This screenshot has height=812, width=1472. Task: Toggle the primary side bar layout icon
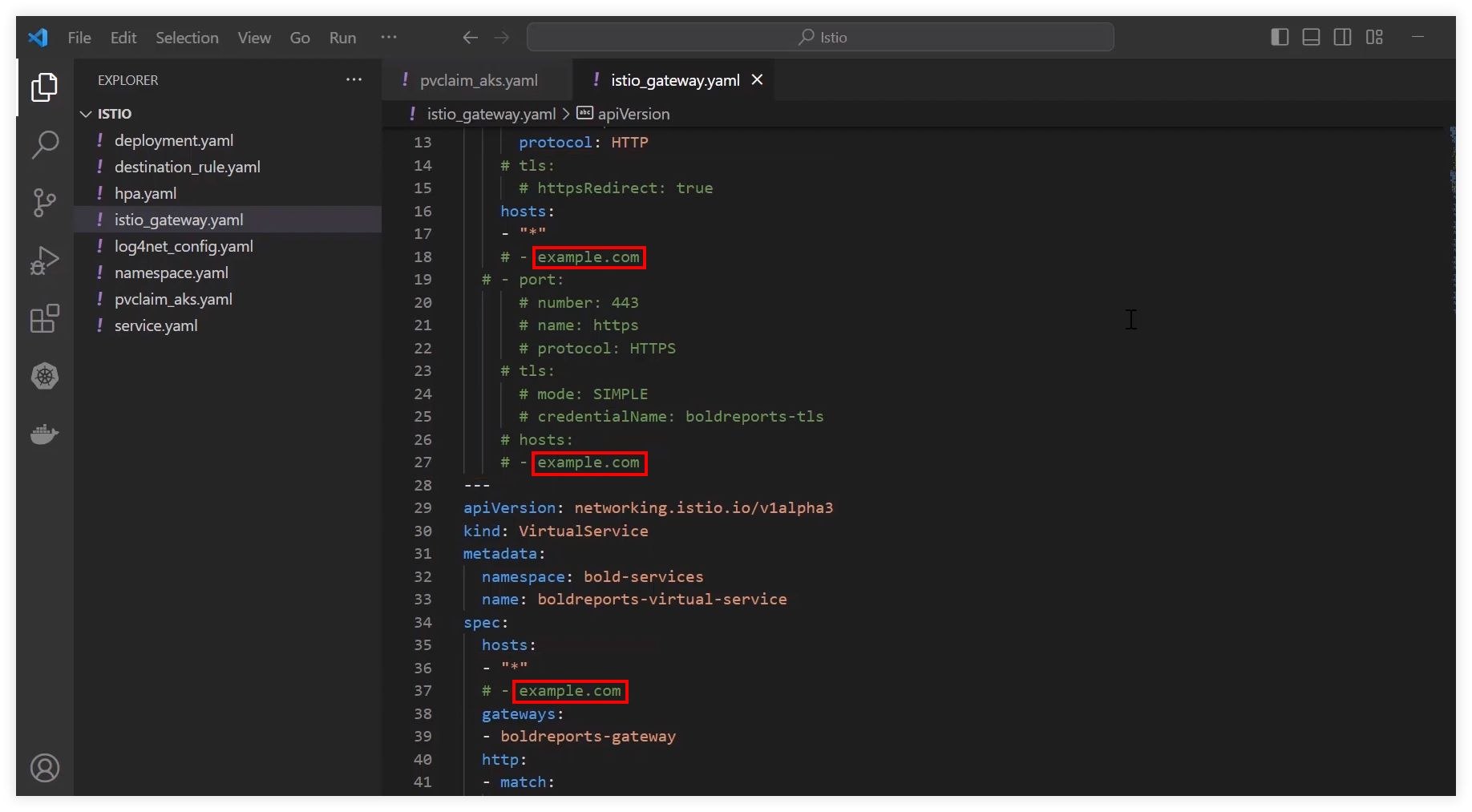tap(1280, 37)
